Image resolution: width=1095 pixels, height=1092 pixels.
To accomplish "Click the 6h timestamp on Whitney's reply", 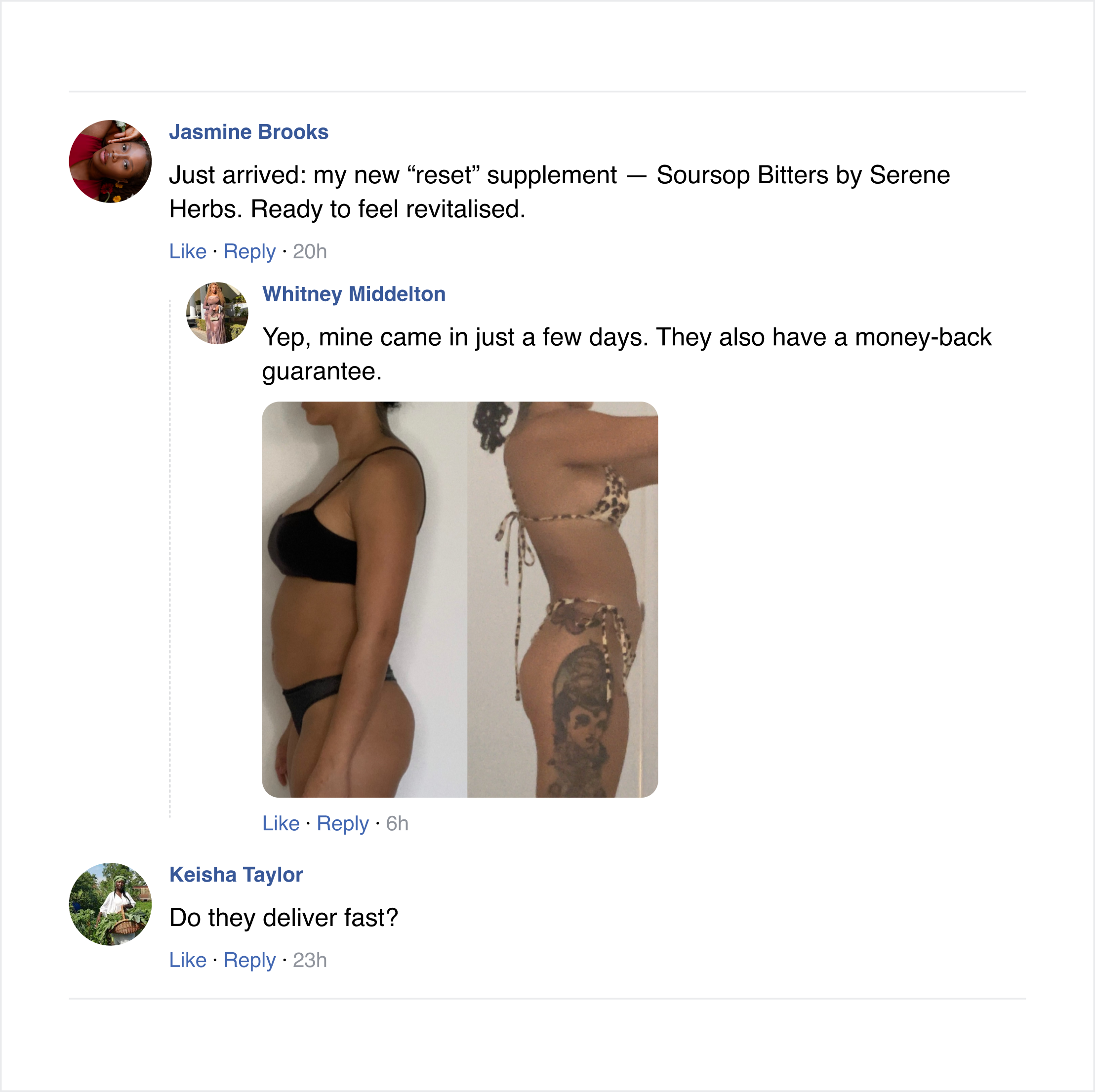I will coord(397,823).
